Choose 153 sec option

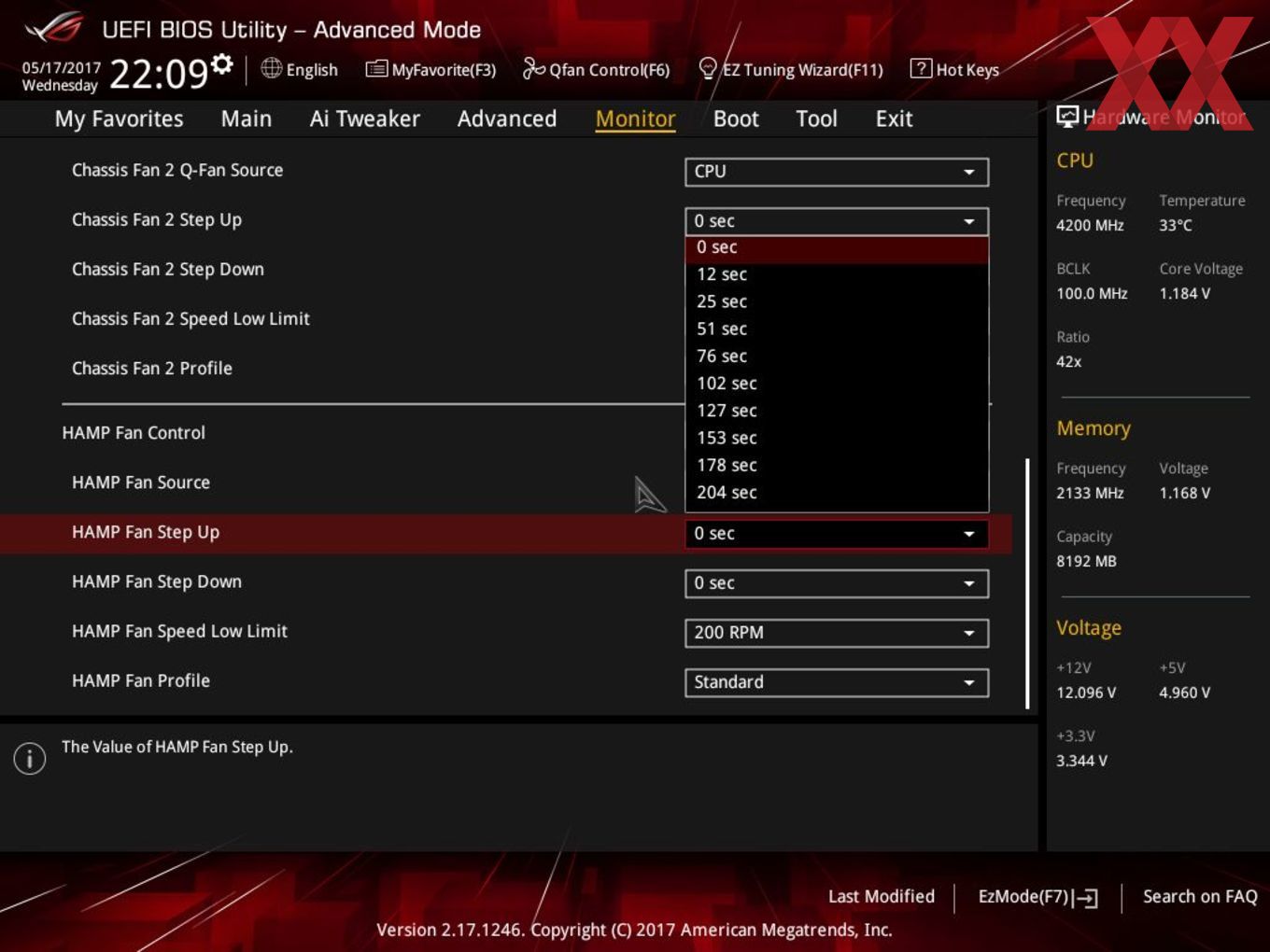point(837,438)
